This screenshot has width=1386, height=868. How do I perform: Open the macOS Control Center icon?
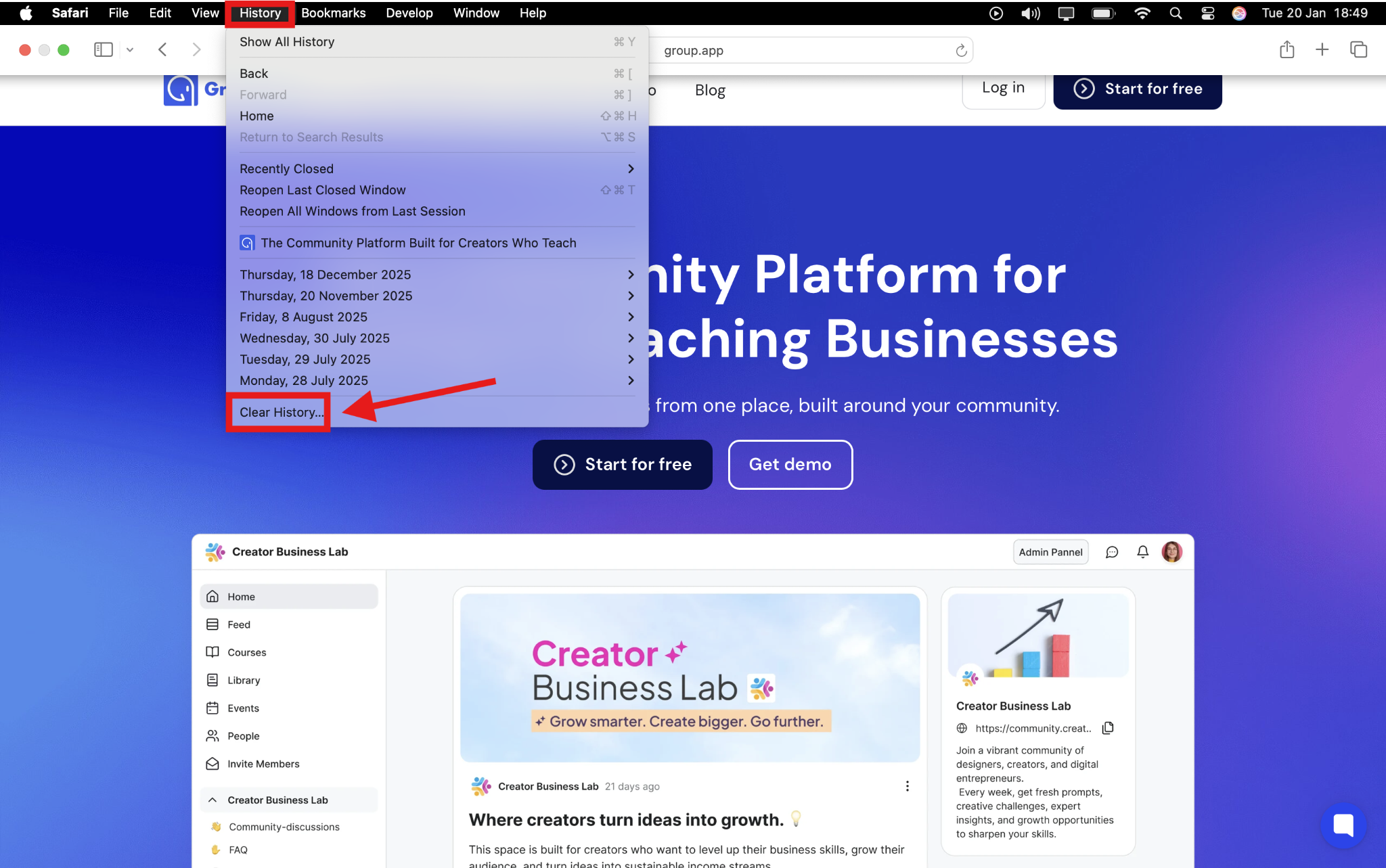(x=1207, y=13)
